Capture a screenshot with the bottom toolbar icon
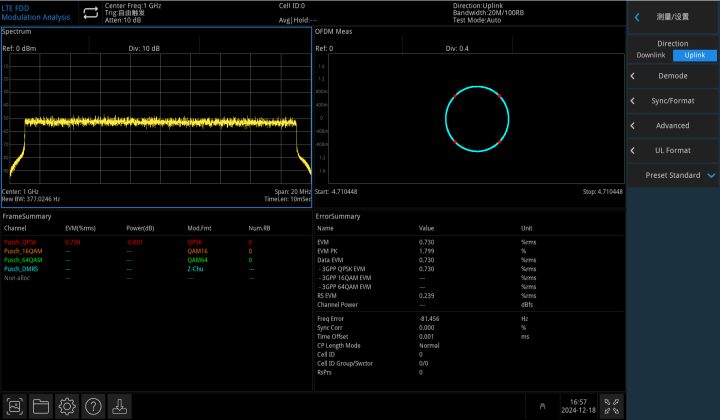The width and height of the screenshot is (720, 420). 14,406
